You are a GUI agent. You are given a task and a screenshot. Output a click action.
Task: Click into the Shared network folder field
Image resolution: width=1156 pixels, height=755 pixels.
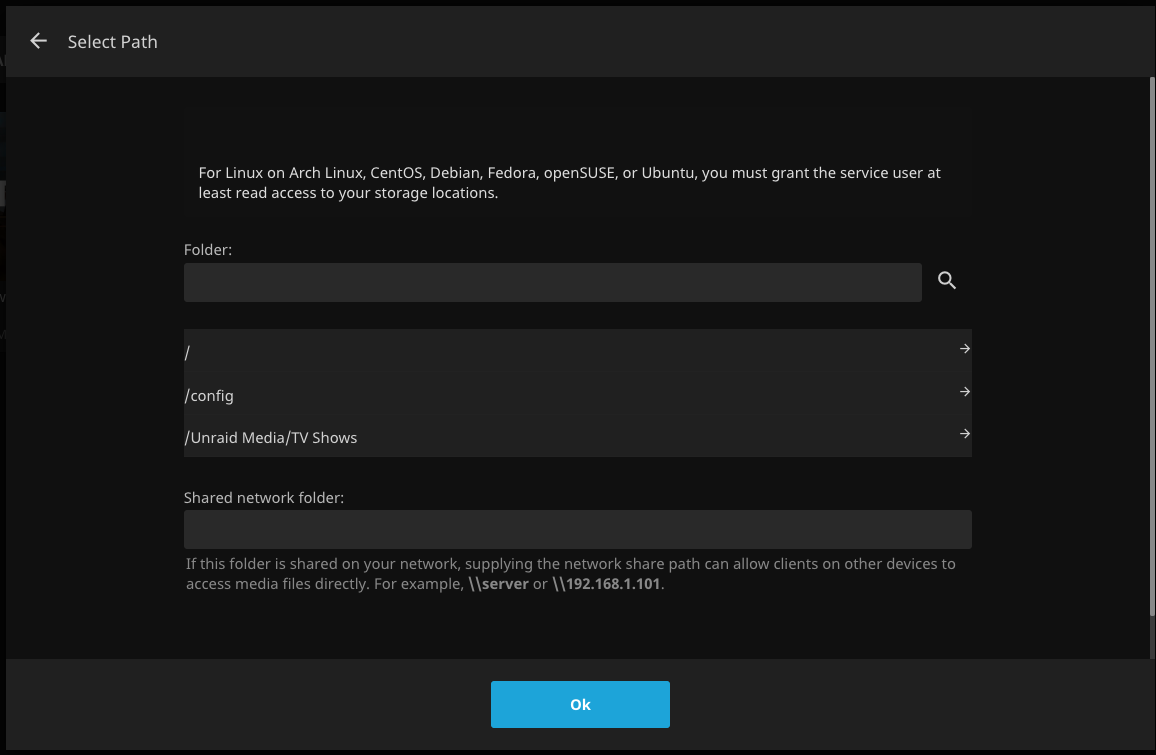(x=577, y=529)
